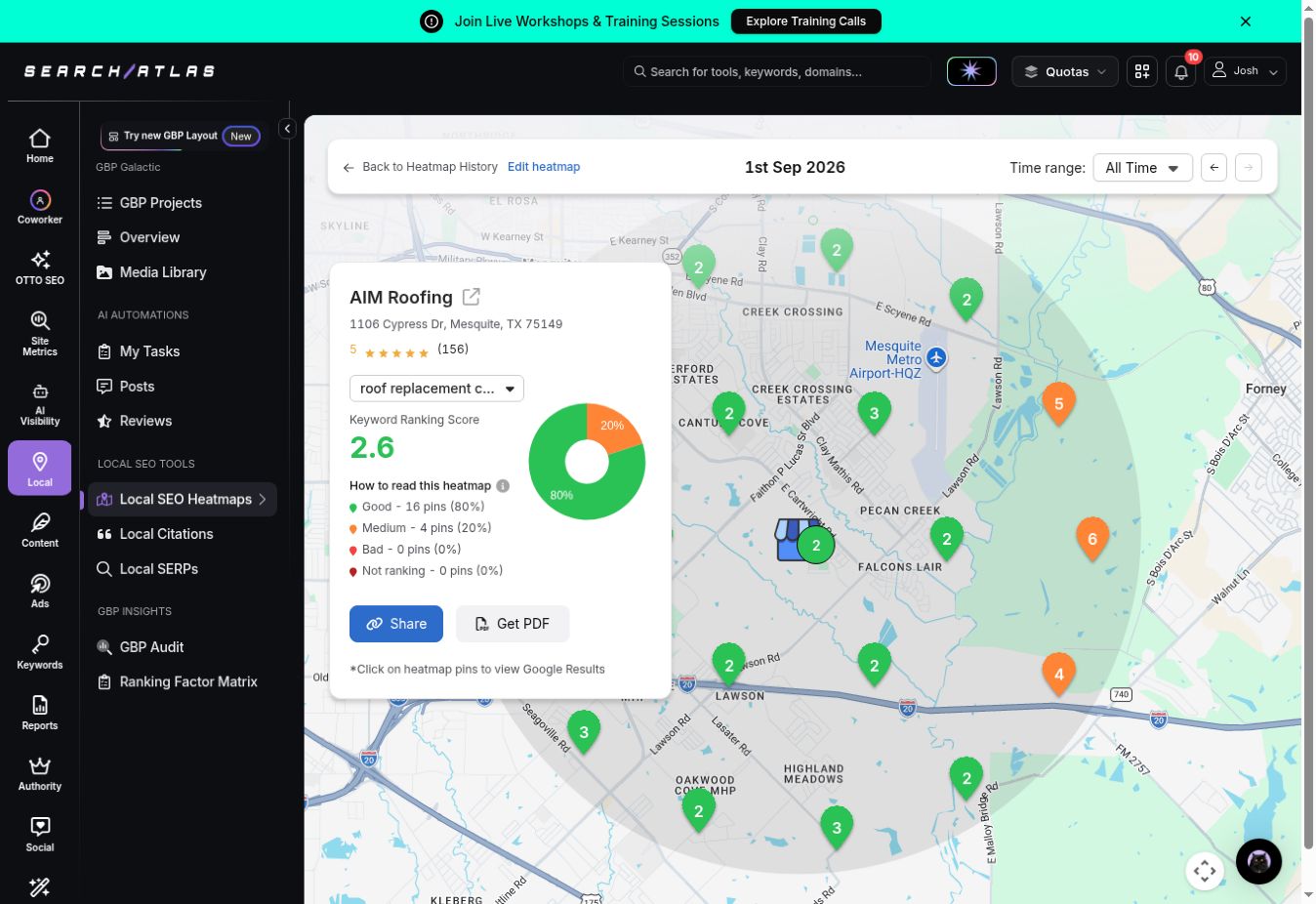Click Edit heatmap link

coord(544,167)
